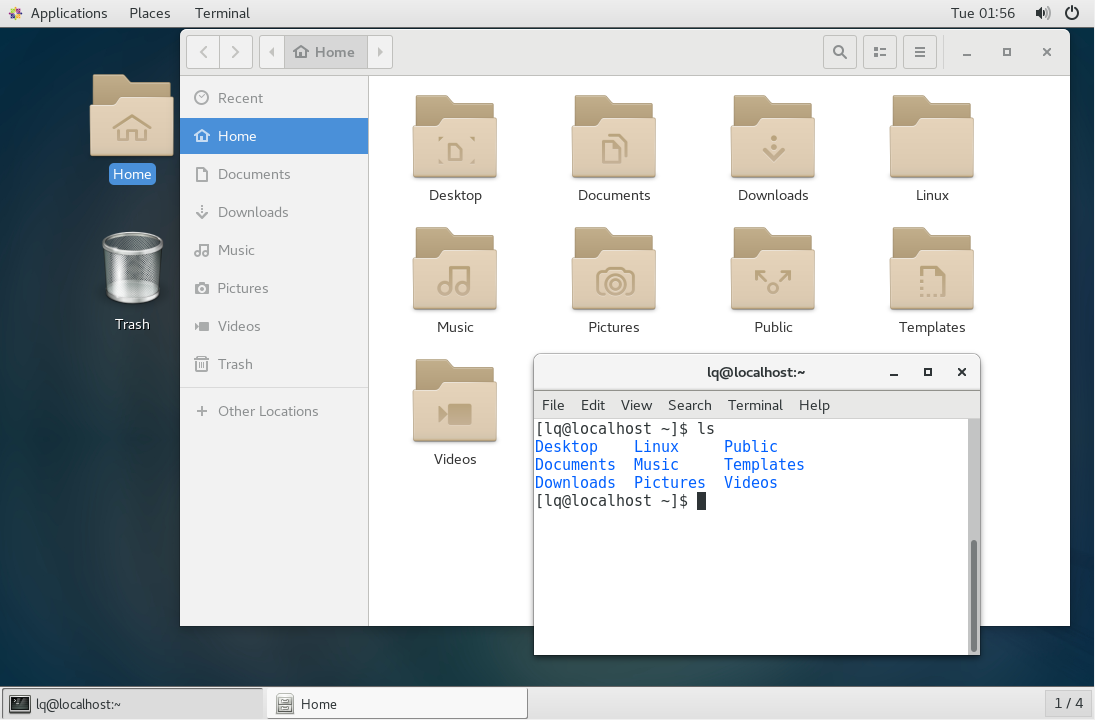Open the Pictures folder icon in main pane

click(x=614, y=269)
